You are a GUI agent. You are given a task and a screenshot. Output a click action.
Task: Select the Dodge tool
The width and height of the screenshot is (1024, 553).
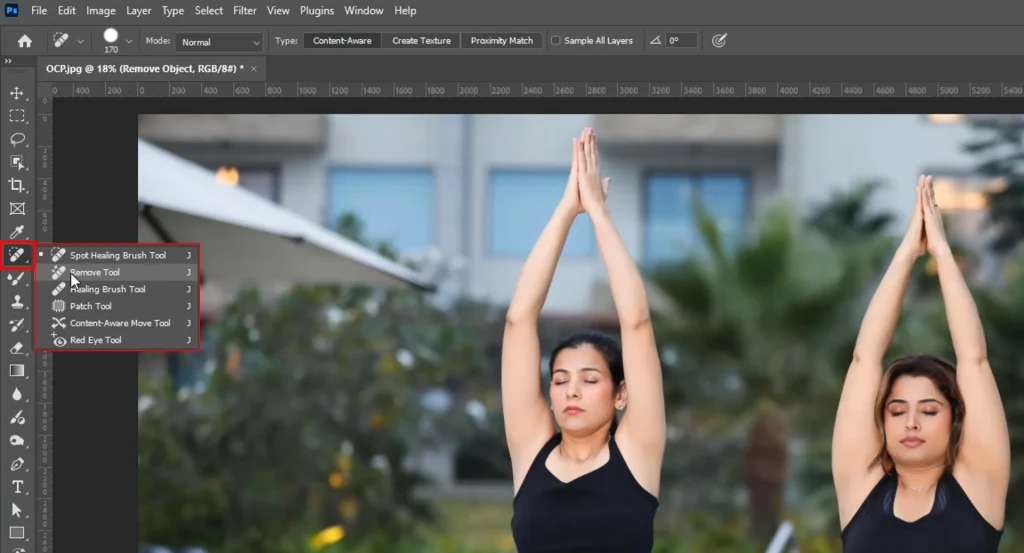coord(17,418)
